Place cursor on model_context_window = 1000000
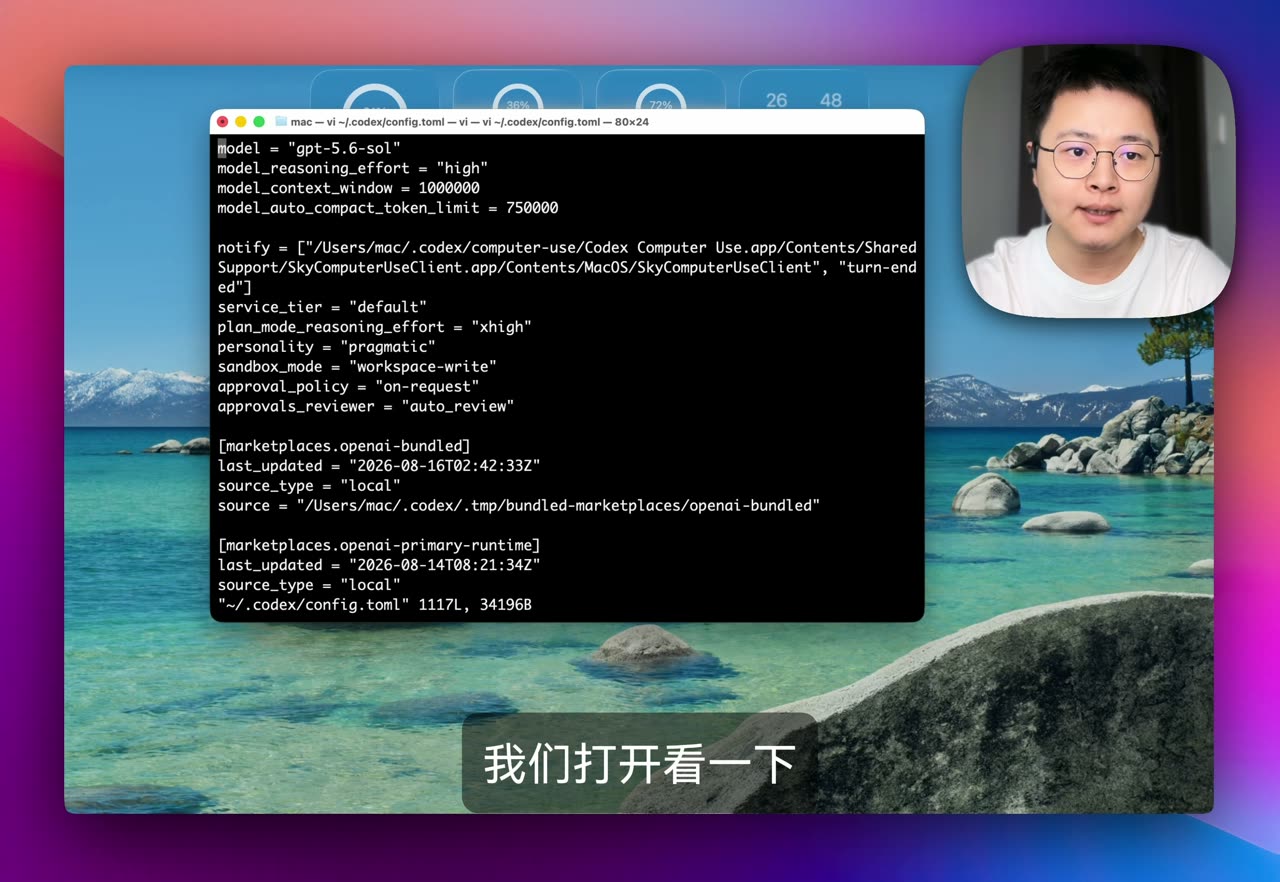 [349, 188]
